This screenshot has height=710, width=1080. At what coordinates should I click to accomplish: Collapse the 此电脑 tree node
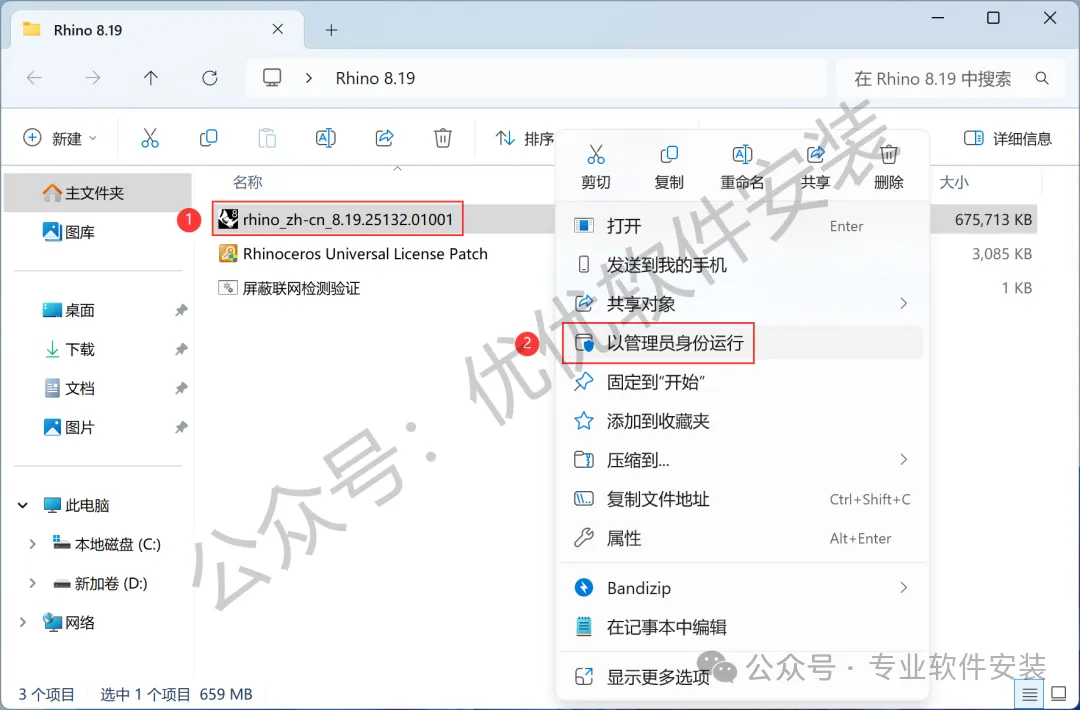coord(23,505)
